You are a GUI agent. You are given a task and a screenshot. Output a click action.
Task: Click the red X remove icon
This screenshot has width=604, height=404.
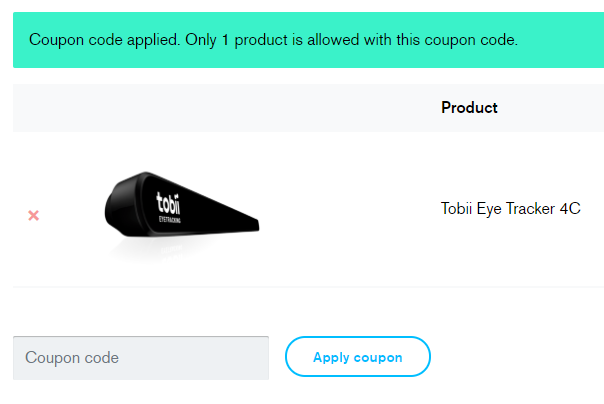point(34,215)
